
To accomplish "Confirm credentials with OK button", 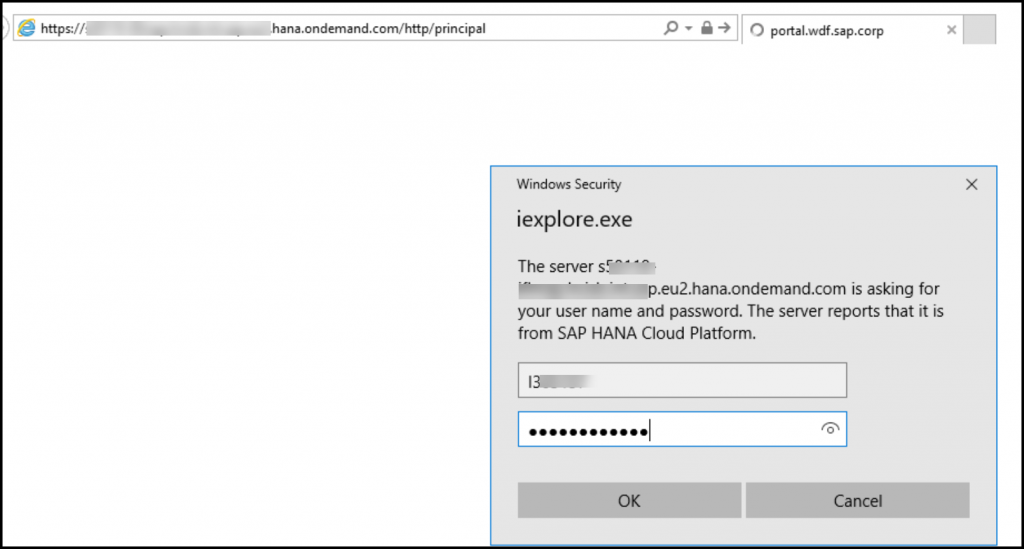I will (x=629, y=500).
